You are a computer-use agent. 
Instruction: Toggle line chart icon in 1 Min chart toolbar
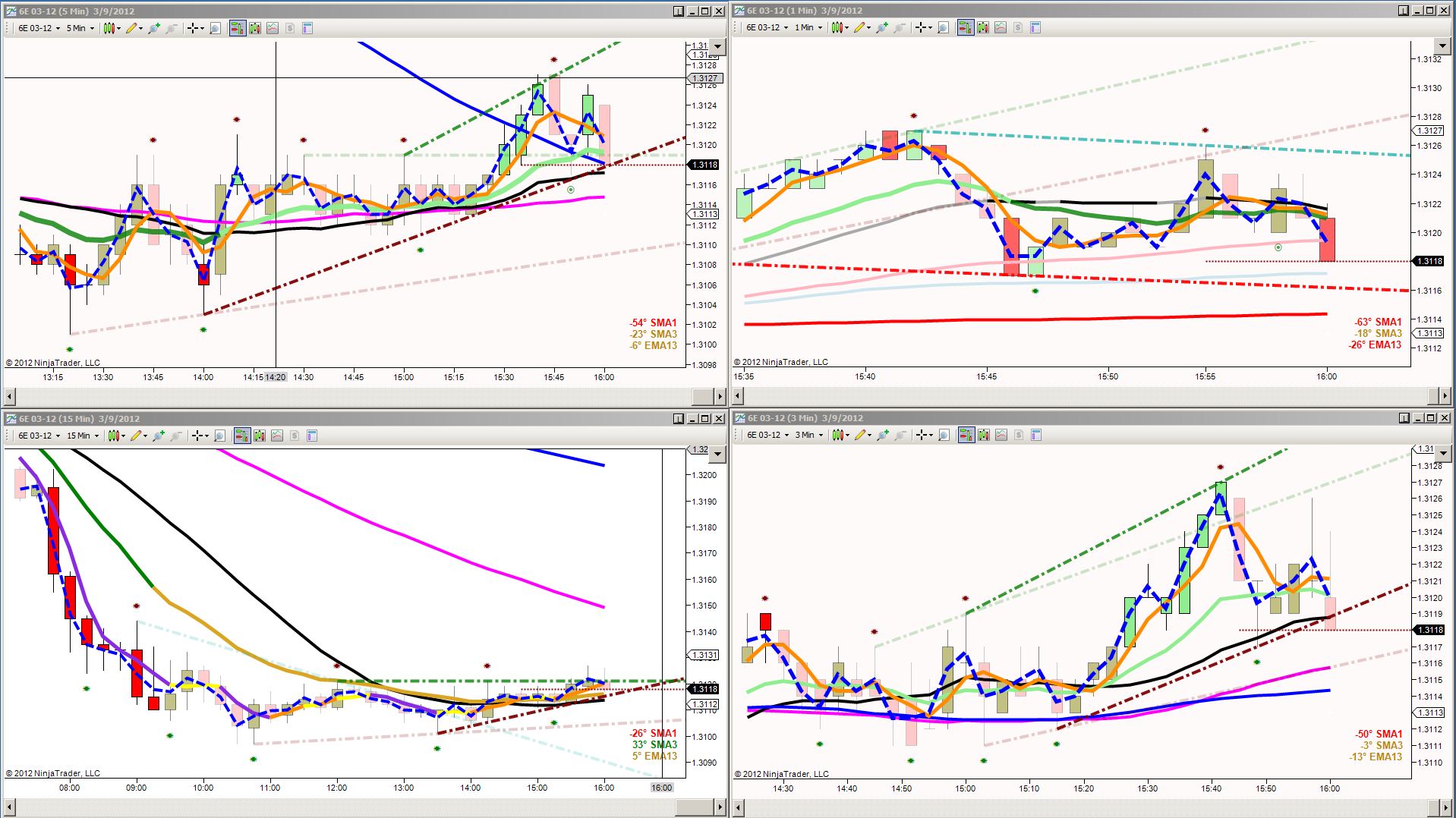(x=1000, y=27)
